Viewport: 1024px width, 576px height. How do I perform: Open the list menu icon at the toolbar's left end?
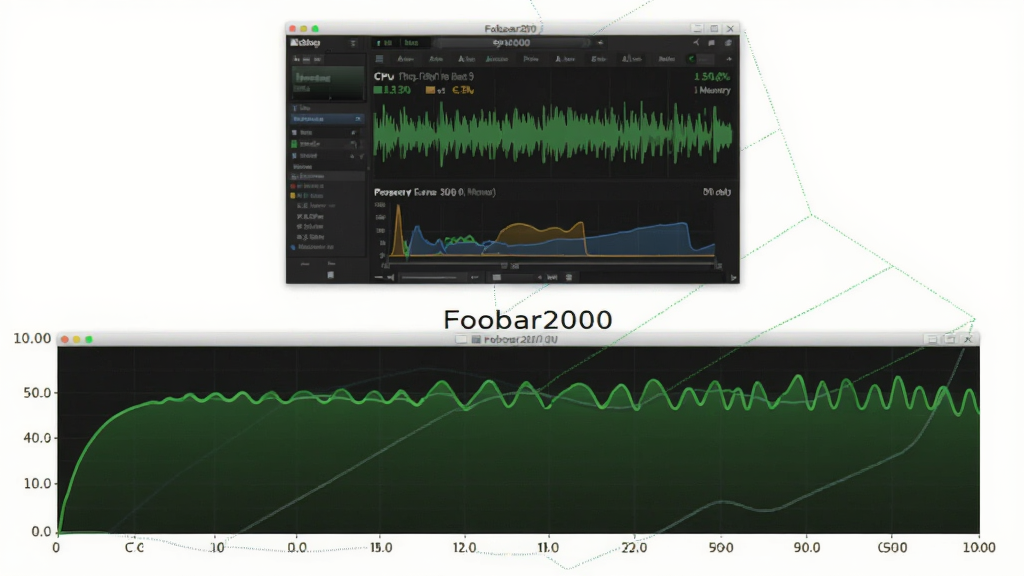pyautogui.click(x=379, y=59)
